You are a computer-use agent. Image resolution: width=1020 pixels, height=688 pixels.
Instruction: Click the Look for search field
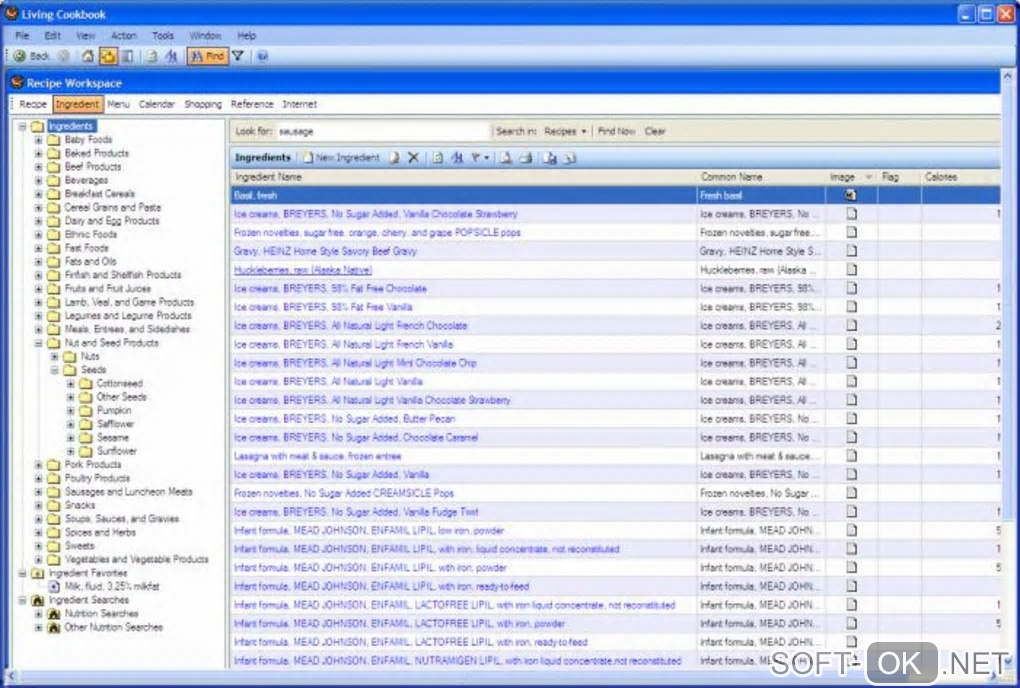(382, 131)
